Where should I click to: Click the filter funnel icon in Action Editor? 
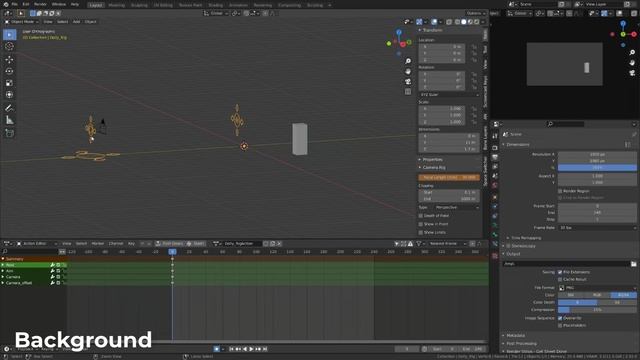[418, 244]
